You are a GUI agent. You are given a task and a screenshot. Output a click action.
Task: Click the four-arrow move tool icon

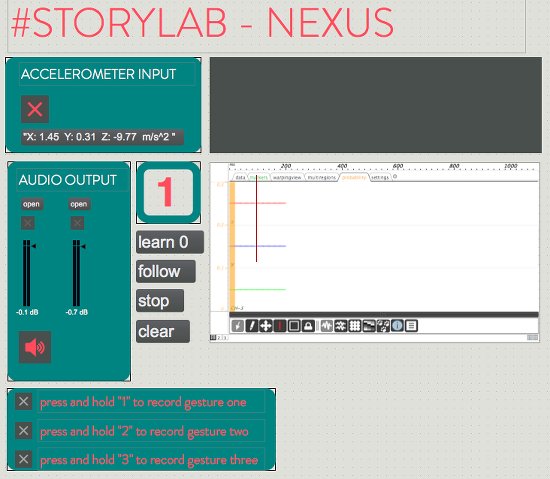[x=266, y=326]
